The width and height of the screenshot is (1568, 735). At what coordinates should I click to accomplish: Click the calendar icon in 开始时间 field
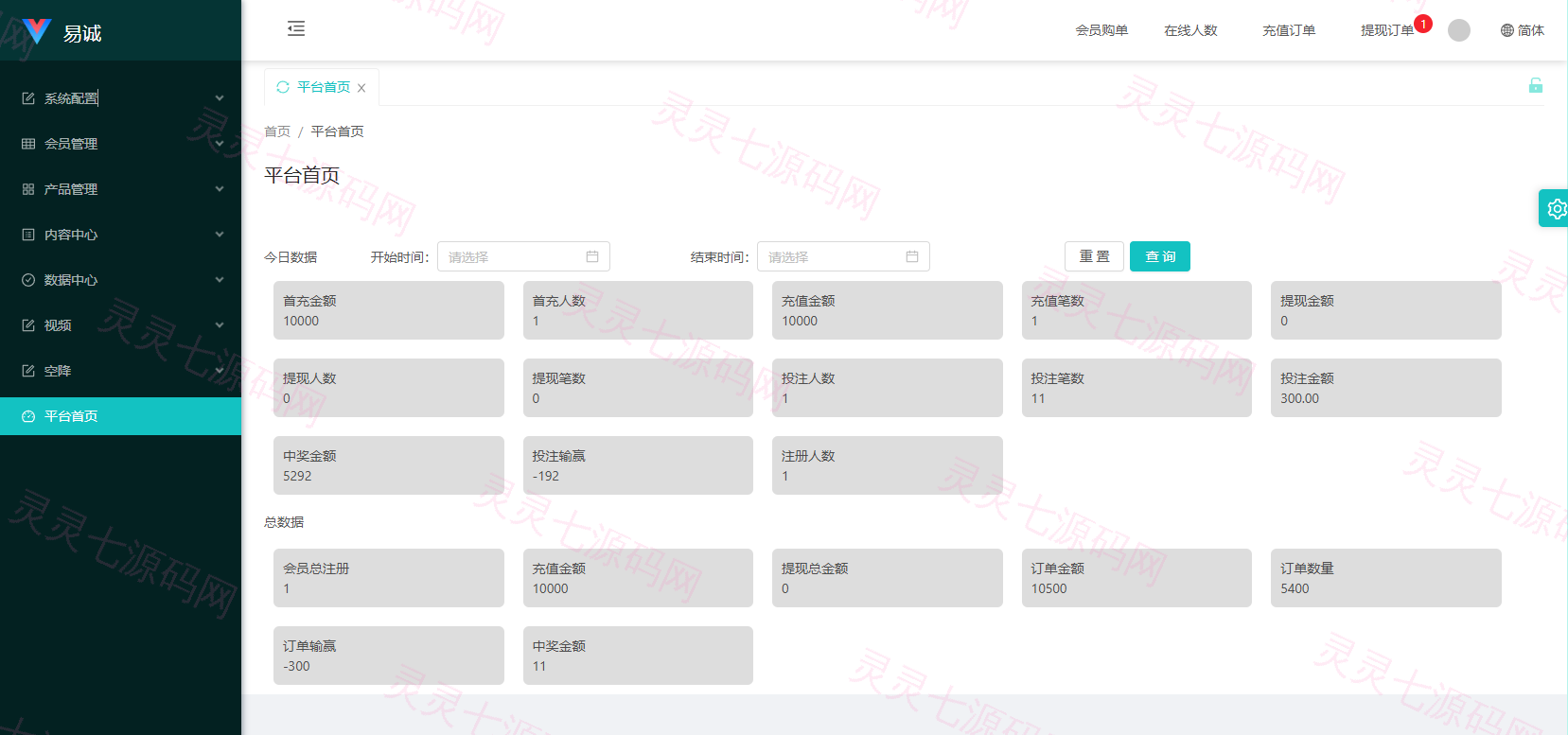pos(592,256)
